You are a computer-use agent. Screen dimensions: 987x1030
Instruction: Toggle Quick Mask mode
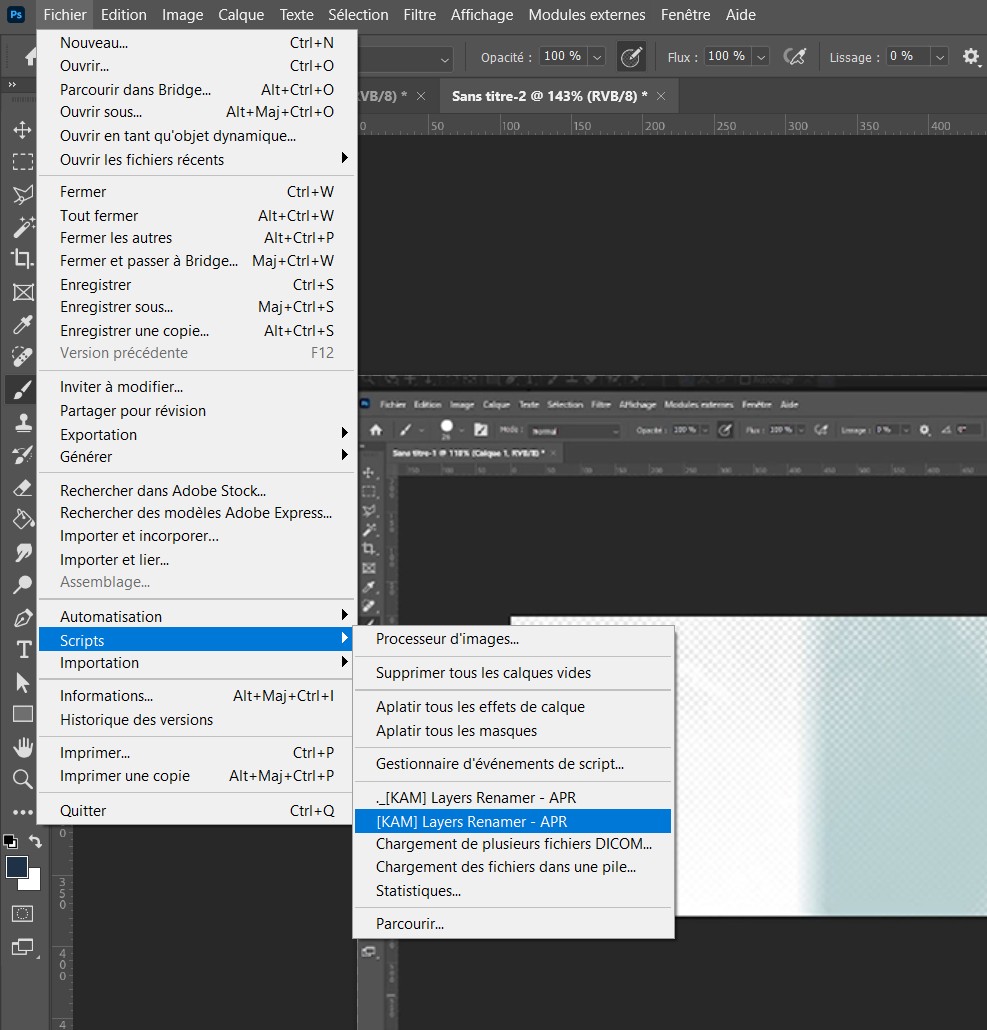point(22,914)
